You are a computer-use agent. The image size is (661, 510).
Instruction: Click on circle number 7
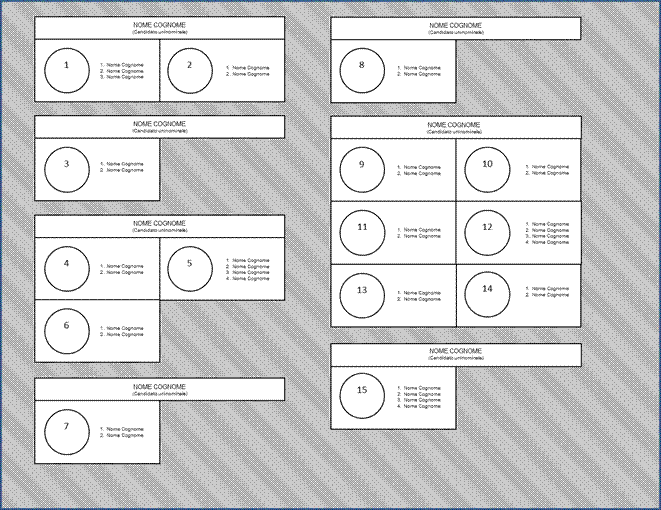coord(67,432)
